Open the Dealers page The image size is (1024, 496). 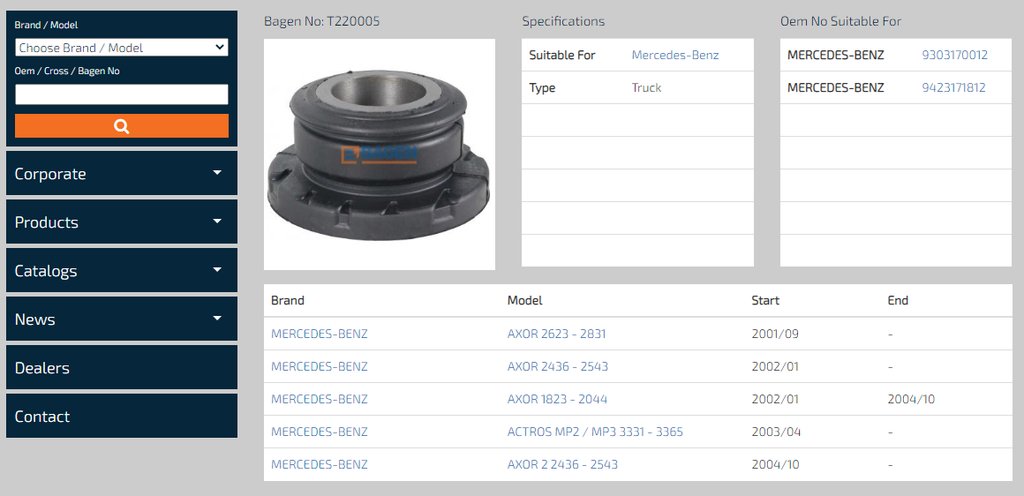[x=121, y=367]
